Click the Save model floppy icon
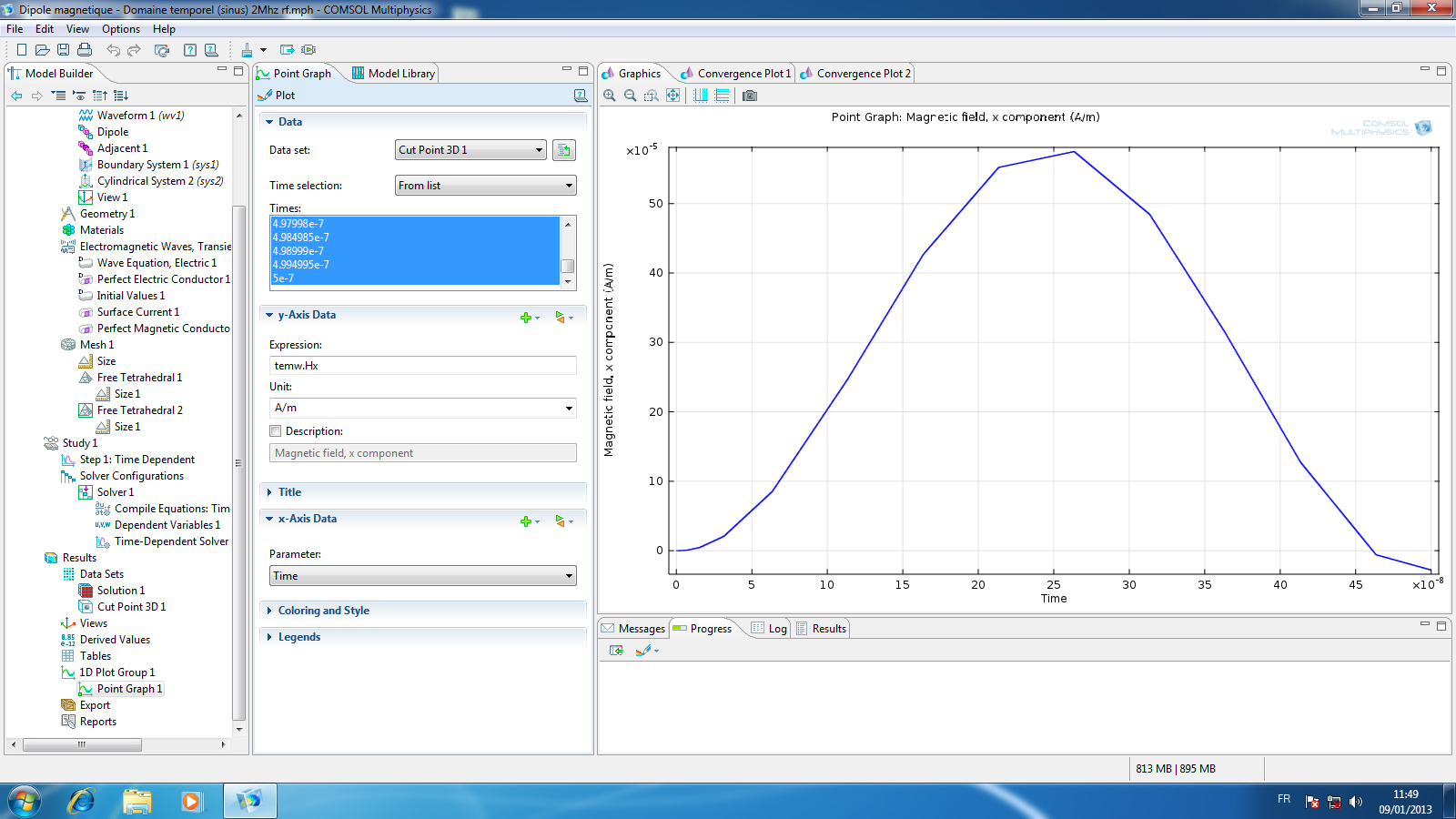The width and height of the screenshot is (1456, 819). tap(63, 50)
